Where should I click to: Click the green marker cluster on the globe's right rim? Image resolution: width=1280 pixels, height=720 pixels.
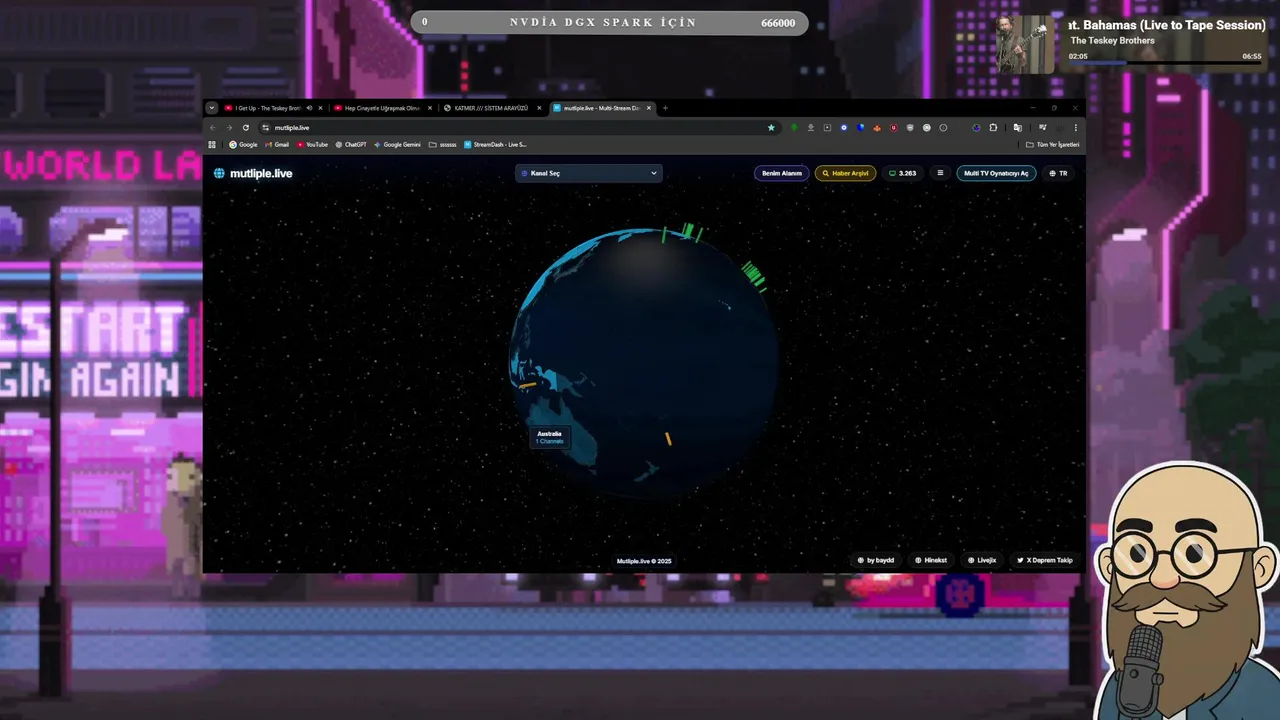pyautogui.click(x=754, y=274)
